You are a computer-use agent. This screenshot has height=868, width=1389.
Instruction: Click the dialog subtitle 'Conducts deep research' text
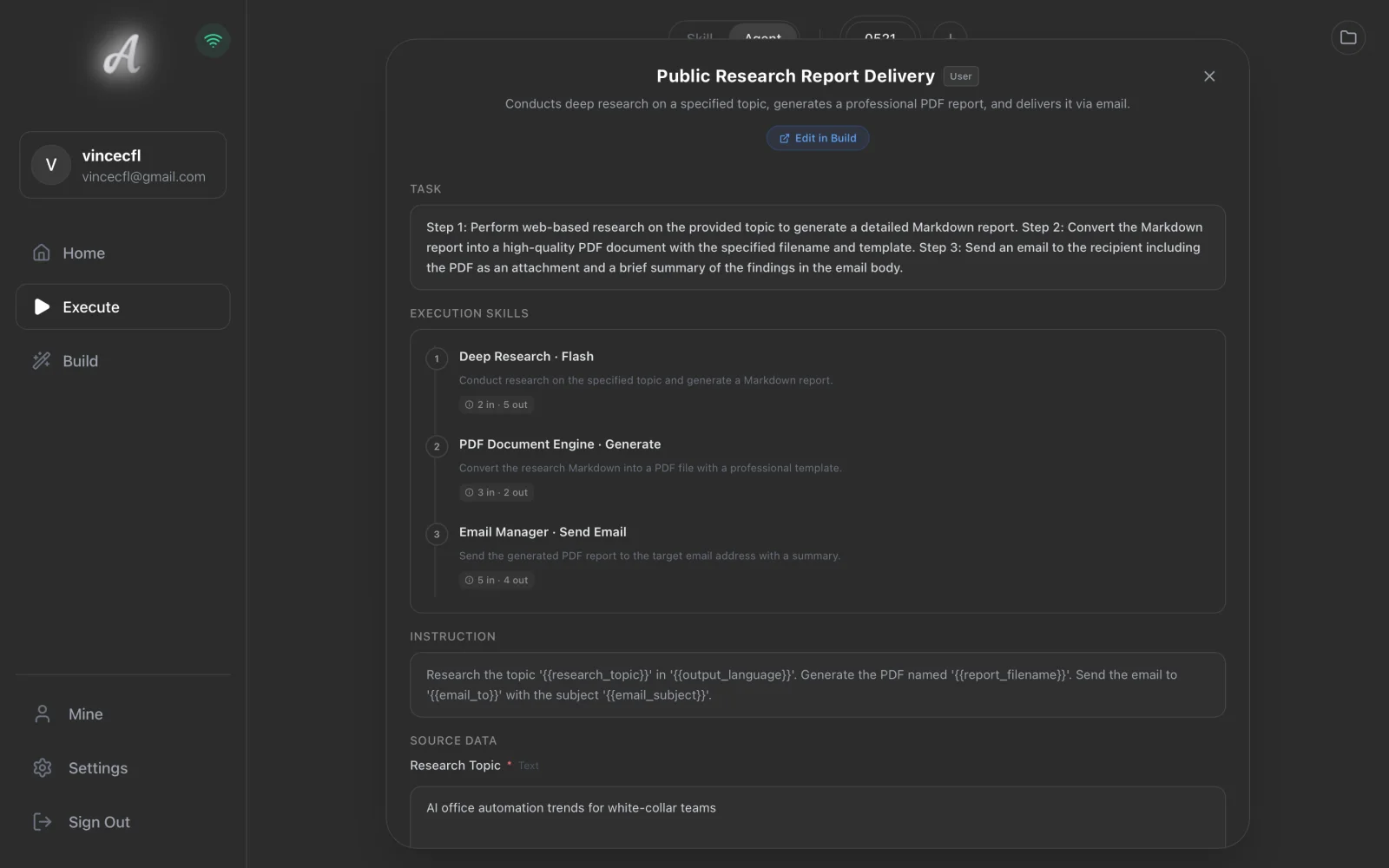click(817, 104)
